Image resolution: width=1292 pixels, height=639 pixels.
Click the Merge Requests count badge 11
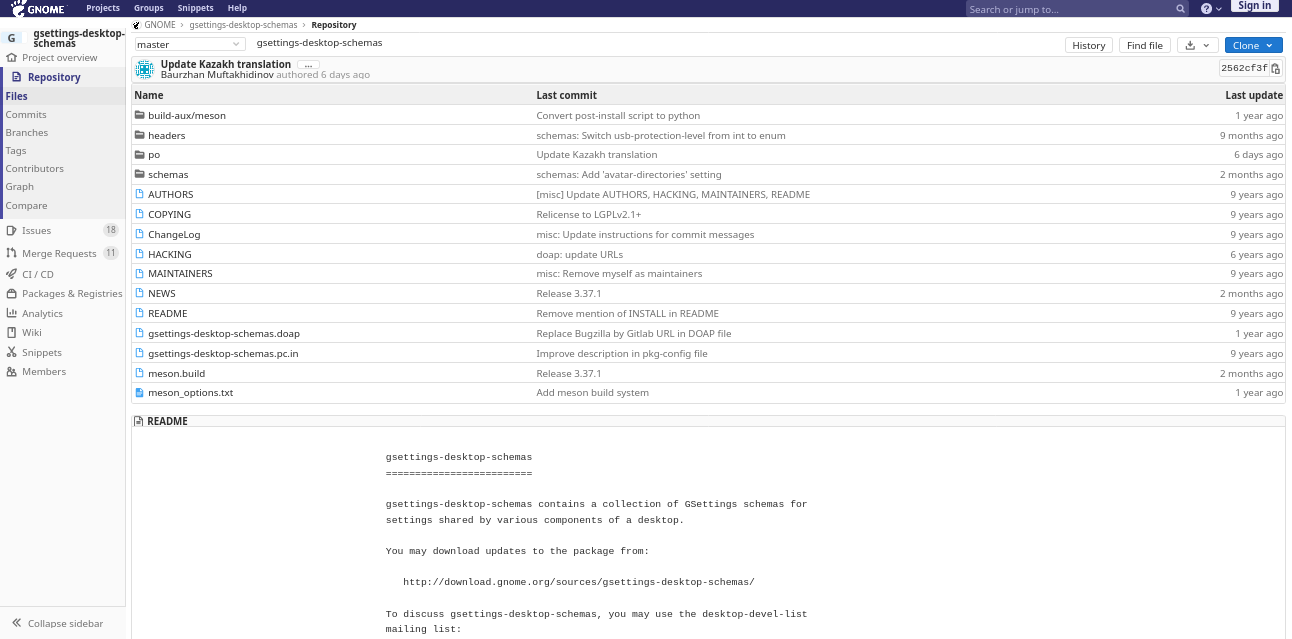click(111, 253)
